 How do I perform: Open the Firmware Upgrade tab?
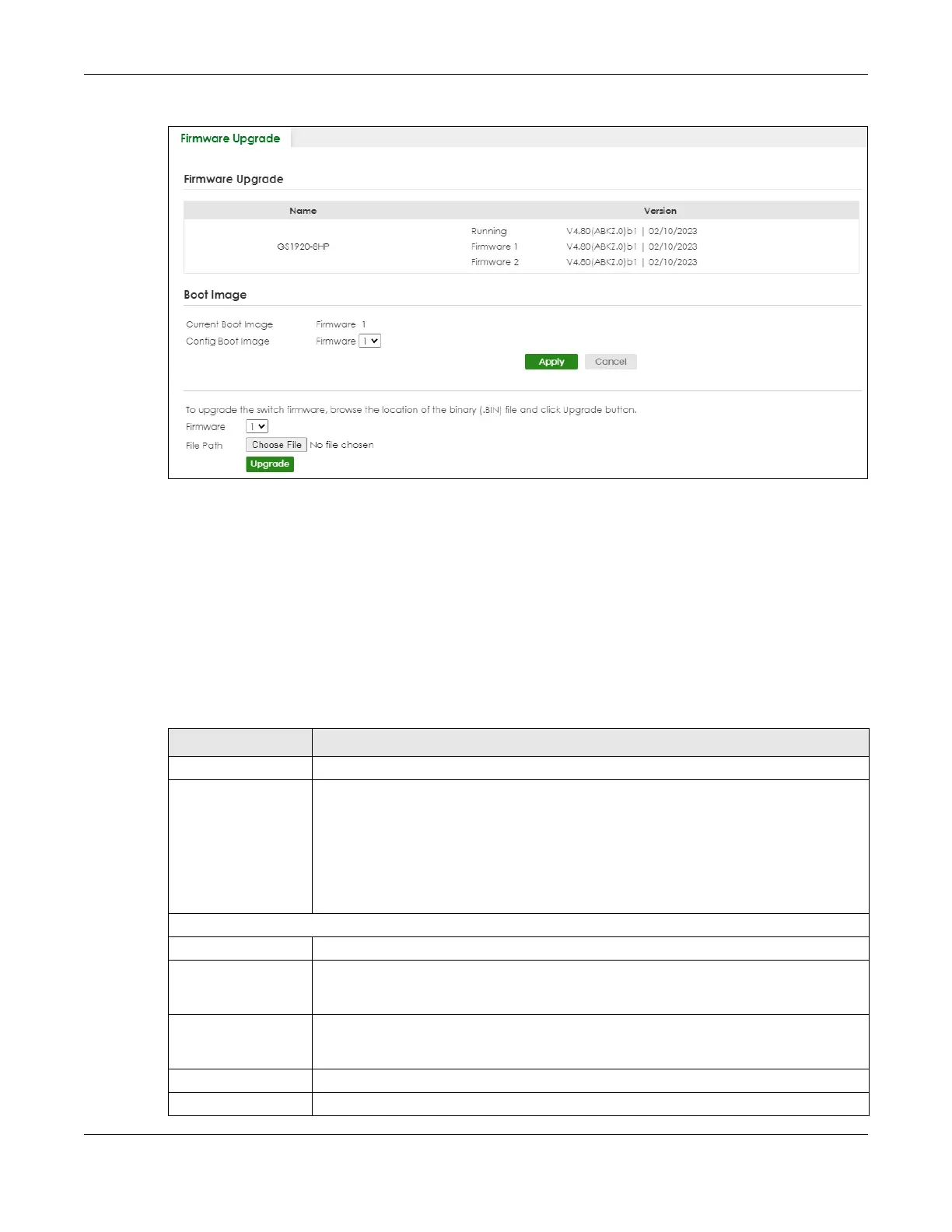click(x=230, y=138)
